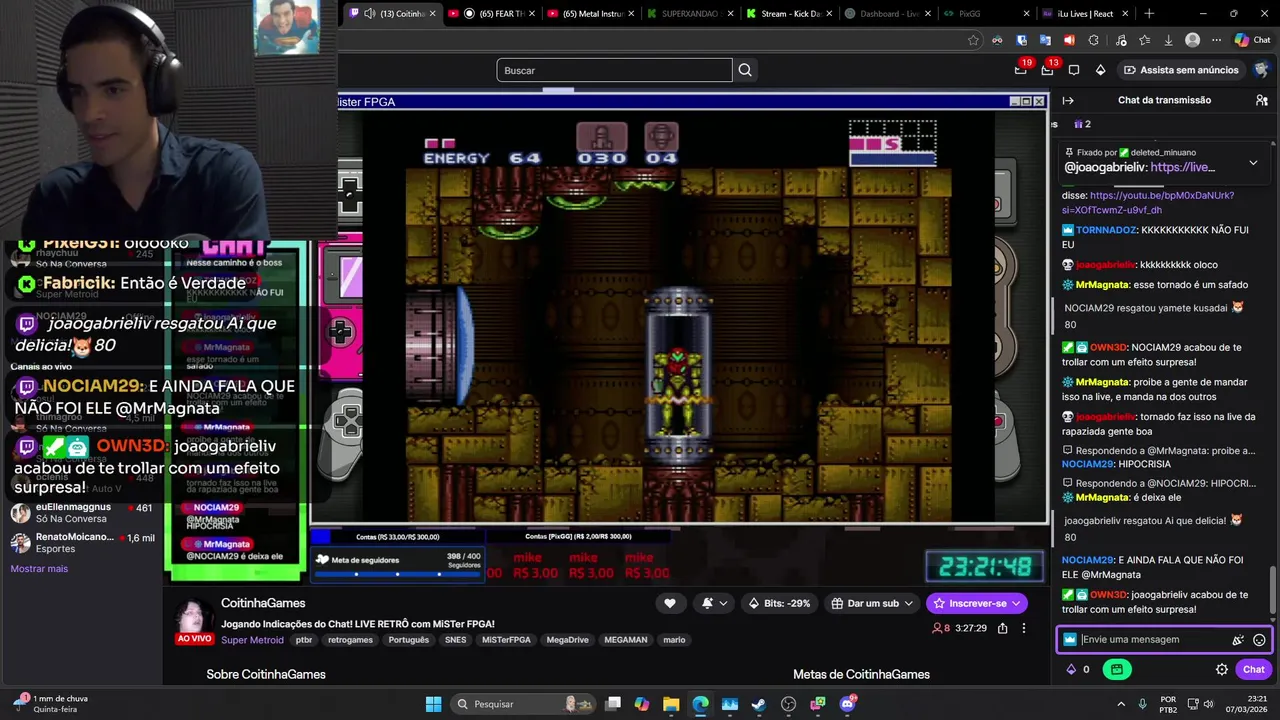
Task: Click the gift subs icon showing 2
Action: pyautogui.click(x=1082, y=124)
